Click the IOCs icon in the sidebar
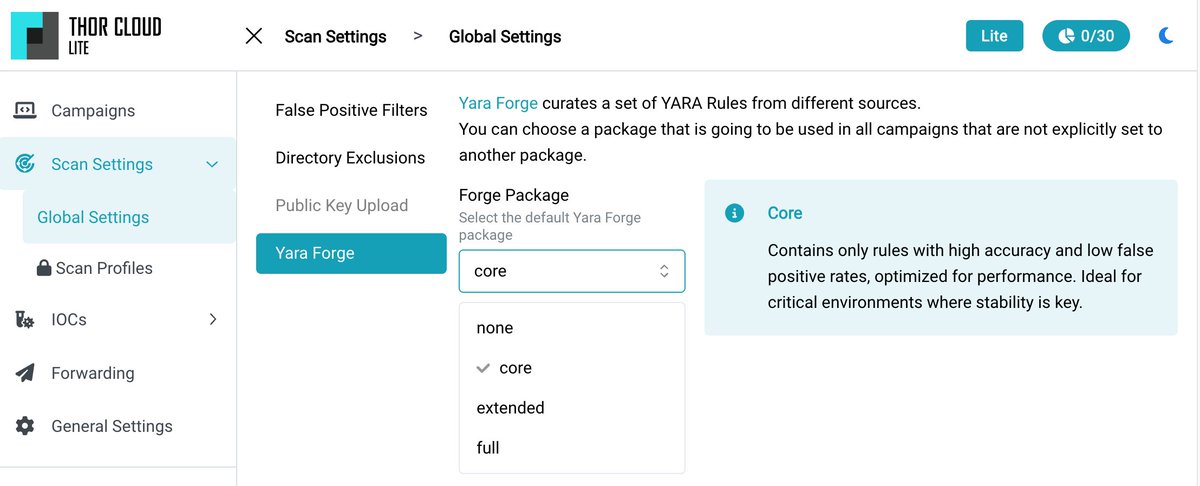This screenshot has width=1200, height=486. click(26, 320)
